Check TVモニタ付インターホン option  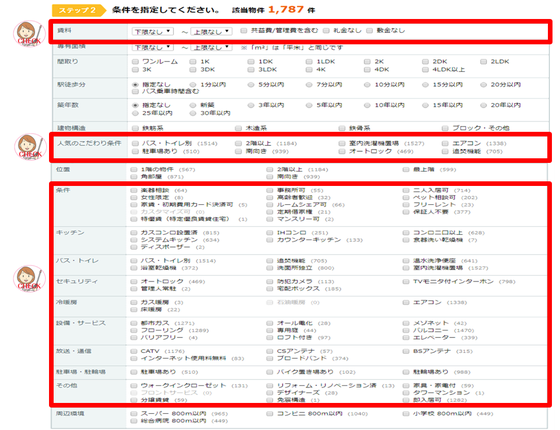tap(406, 282)
